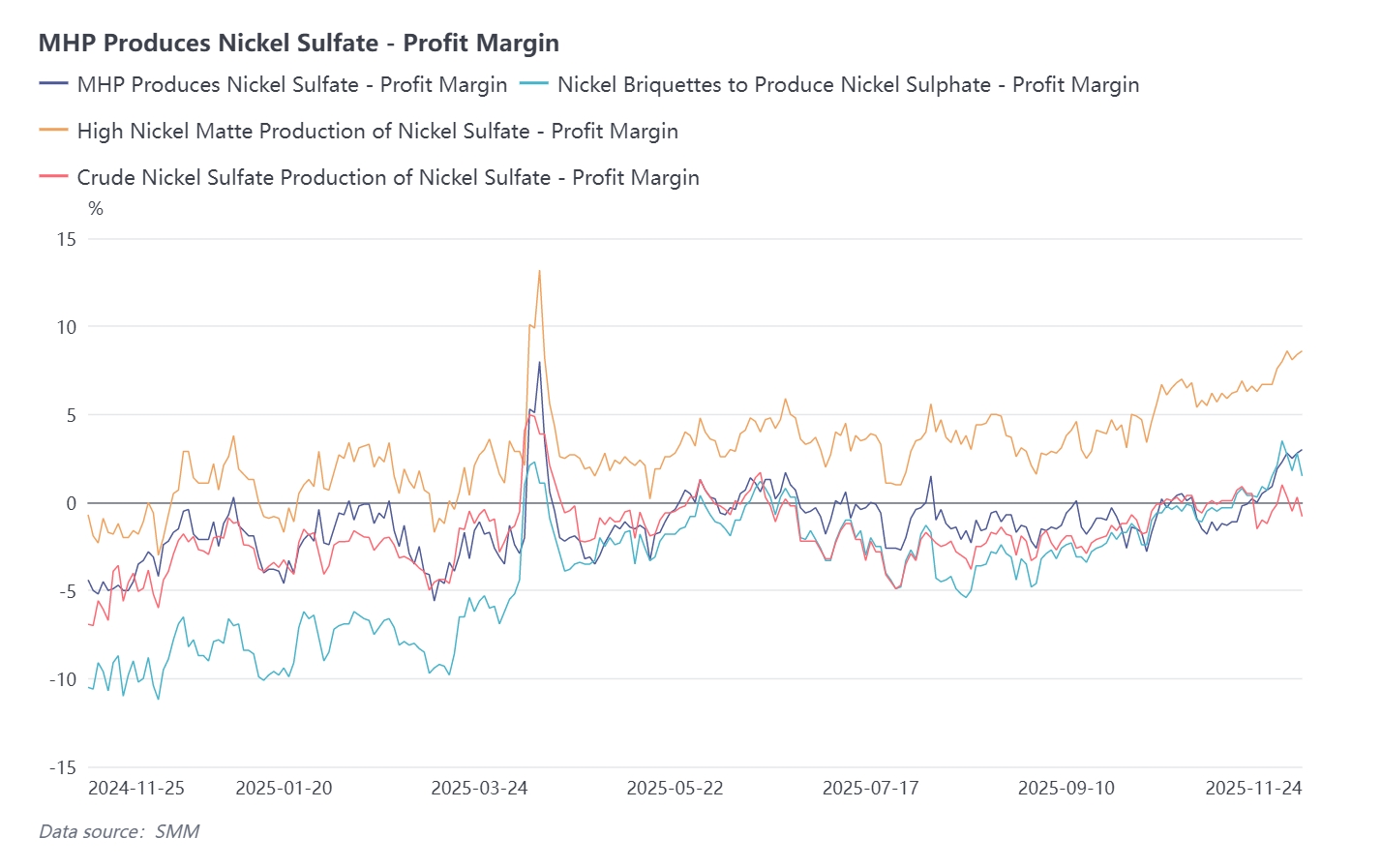
Task: Select the 2025-01-20 x-axis date label
Action: (x=284, y=789)
